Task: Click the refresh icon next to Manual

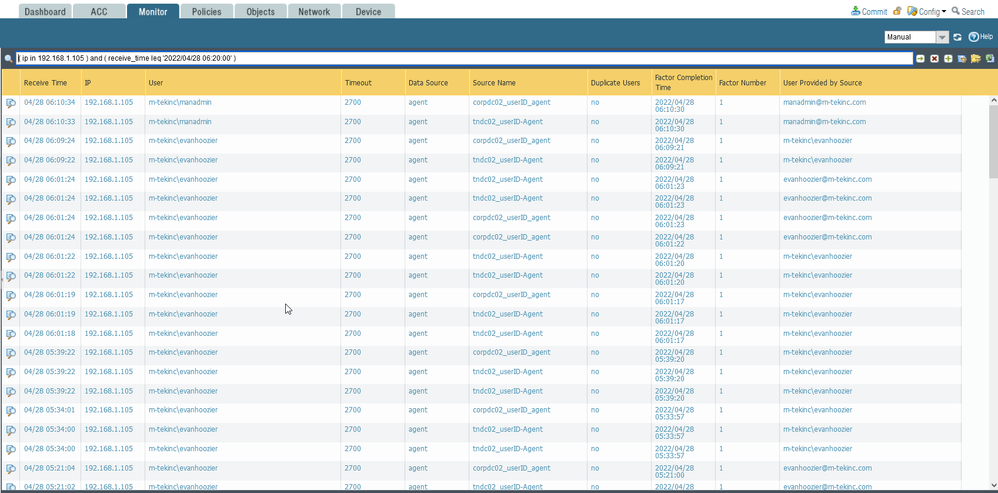Action: tap(957, 37)
